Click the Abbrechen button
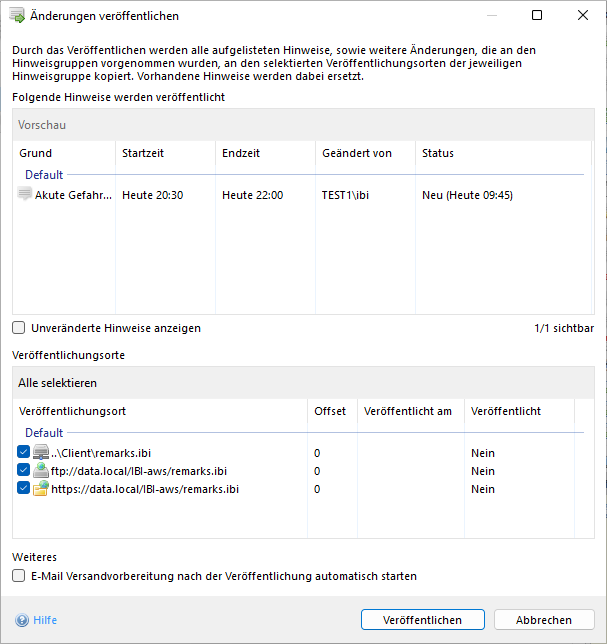Image resolution: width=607 pixels, height=644 pixels. (x=544, y=620)
